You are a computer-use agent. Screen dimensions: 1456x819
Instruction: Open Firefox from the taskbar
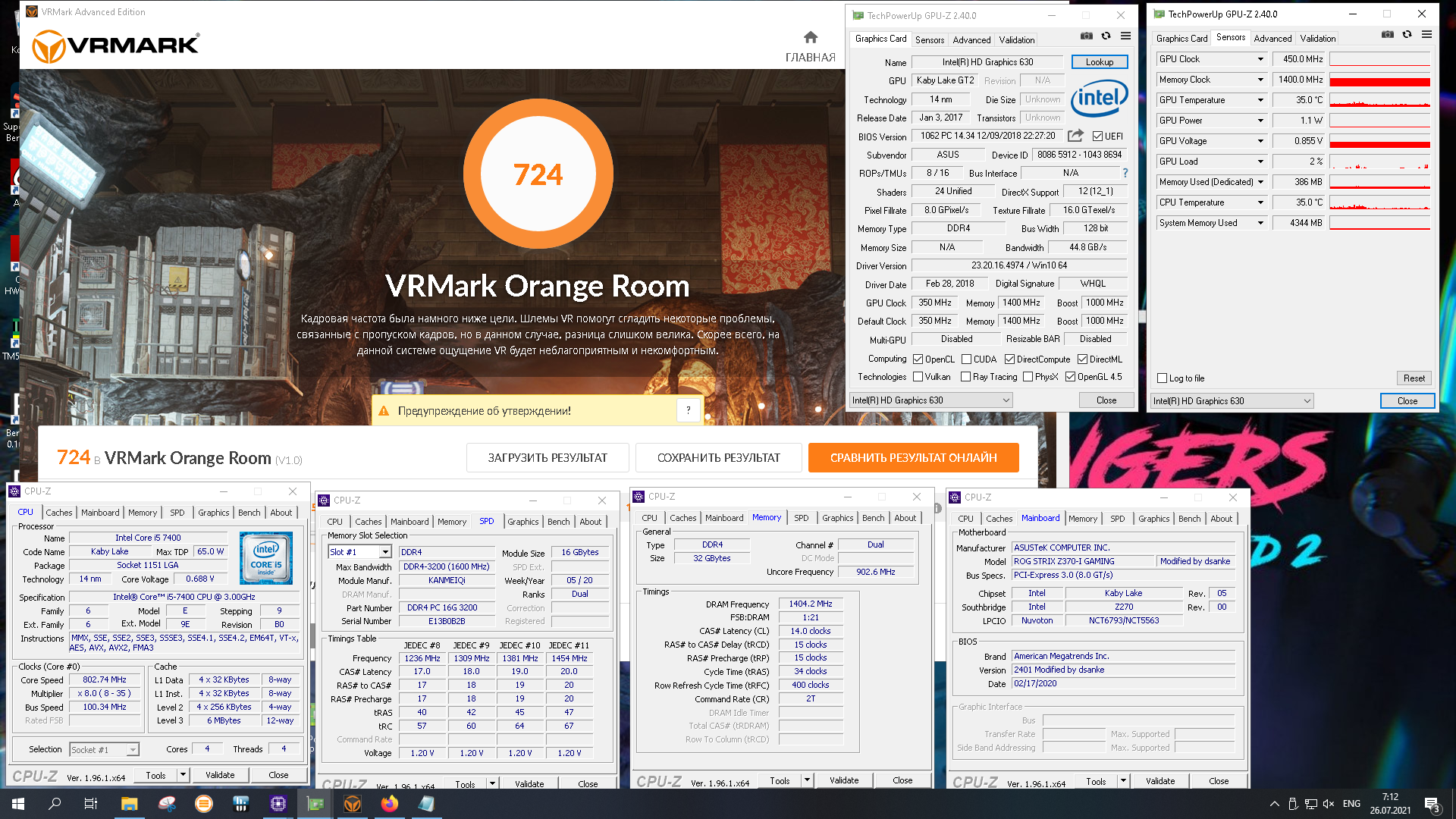point(390,804)
